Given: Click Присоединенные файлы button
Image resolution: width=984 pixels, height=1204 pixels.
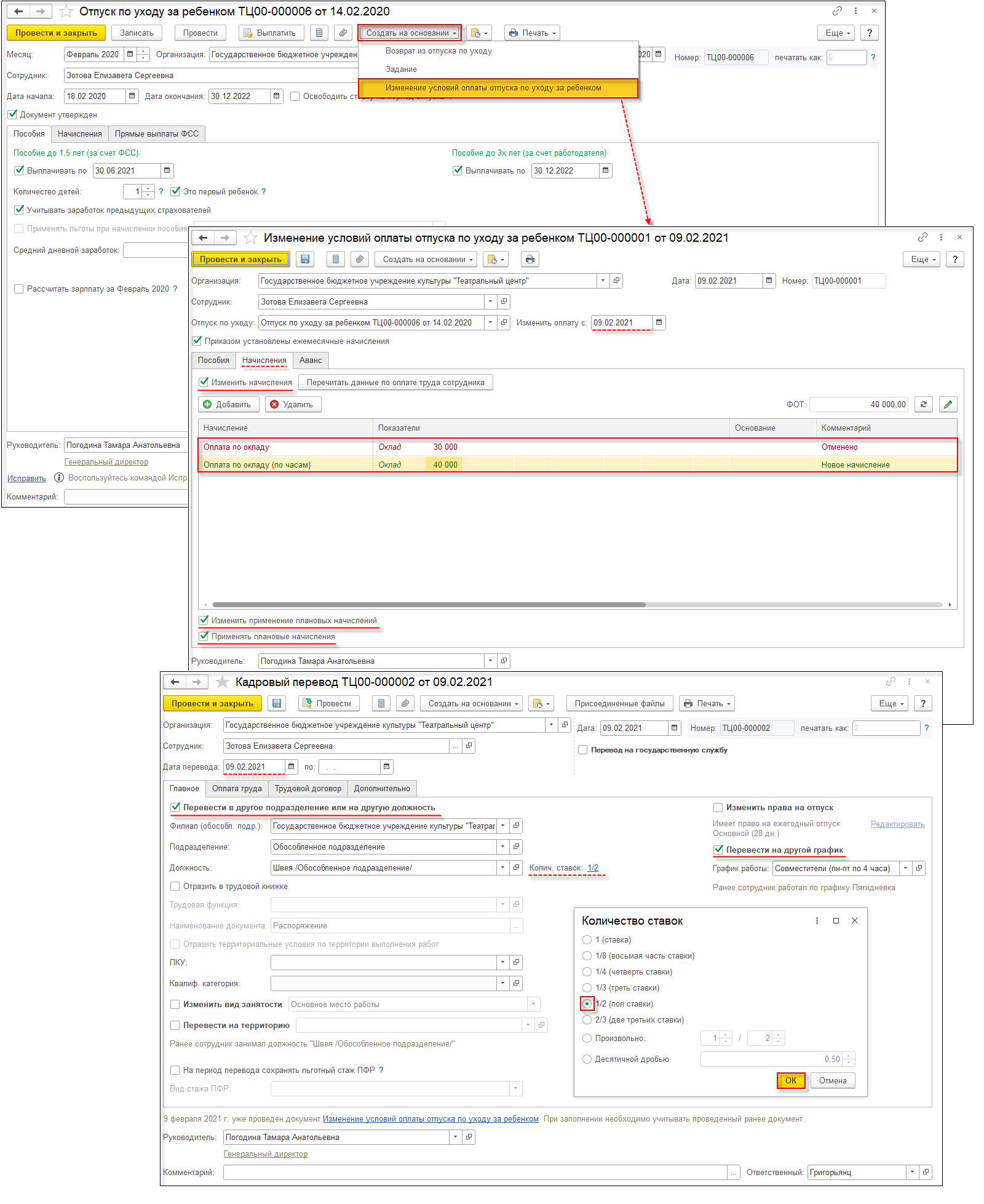Looking at the screenshot, I should 619,703.
